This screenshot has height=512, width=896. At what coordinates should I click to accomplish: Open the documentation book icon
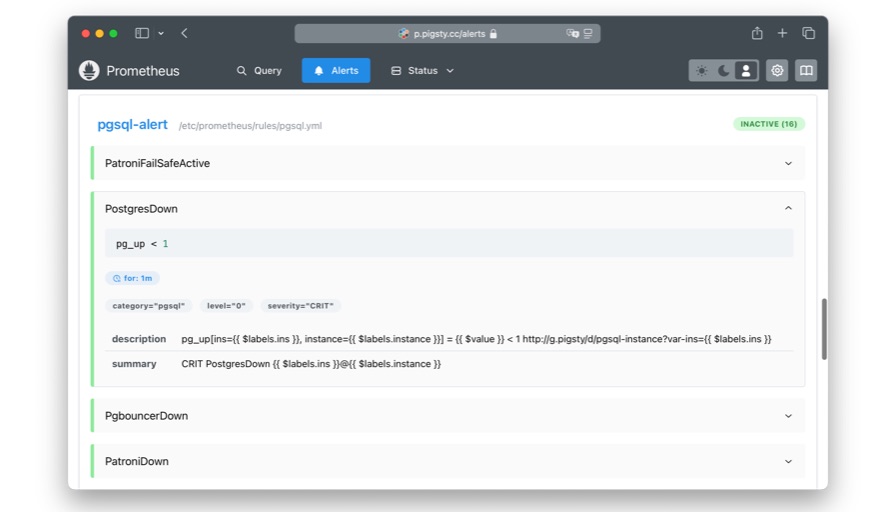[x=806, y=71]
